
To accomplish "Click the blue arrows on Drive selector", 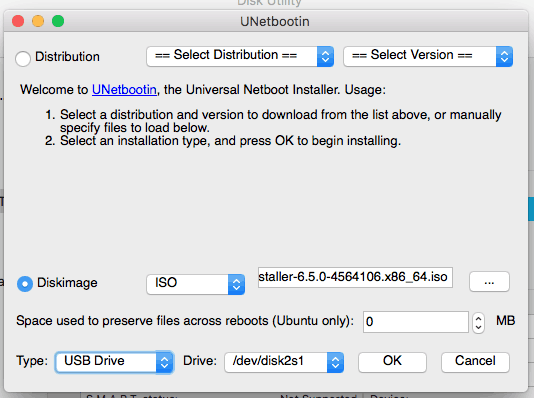I will pos(335,362).
